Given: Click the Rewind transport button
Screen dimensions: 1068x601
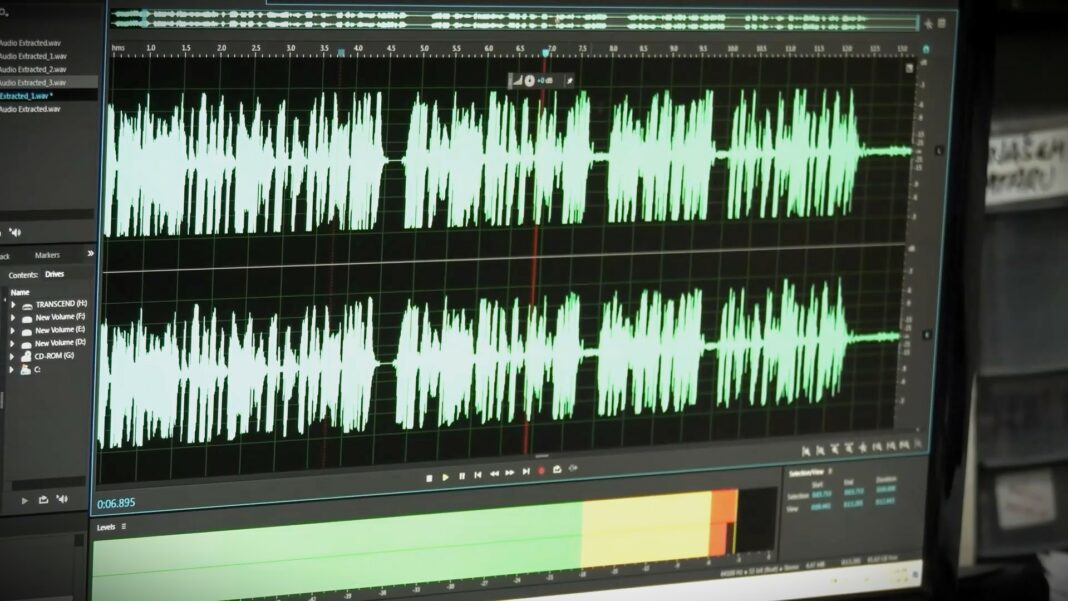Looking at the screenshot, I should pyautogui.click(x=494, y=474).
